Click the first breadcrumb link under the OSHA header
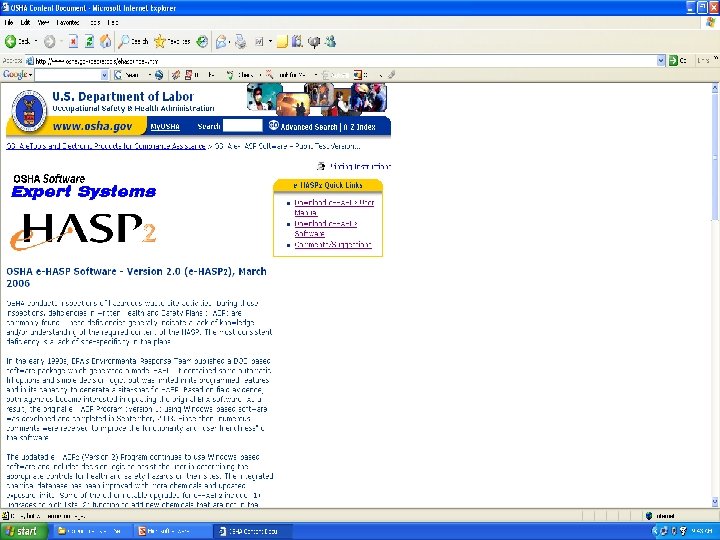The width and height of the screenshot is (720, 540). [x=106, y=146]
